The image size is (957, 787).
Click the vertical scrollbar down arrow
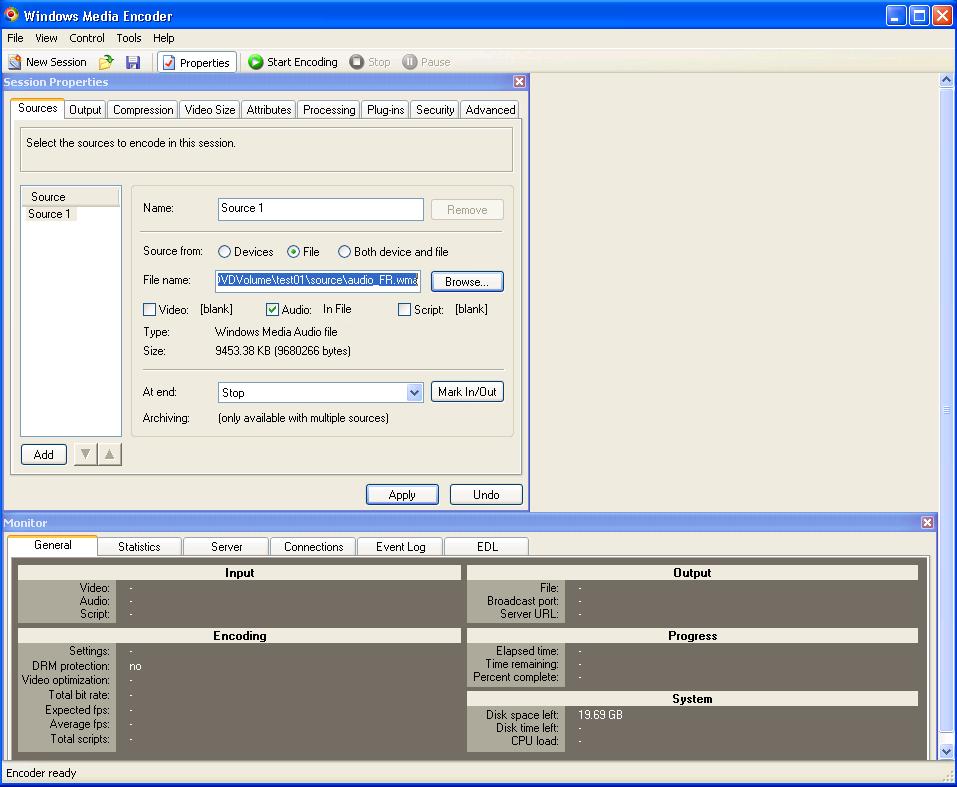[x=946, y=752]
